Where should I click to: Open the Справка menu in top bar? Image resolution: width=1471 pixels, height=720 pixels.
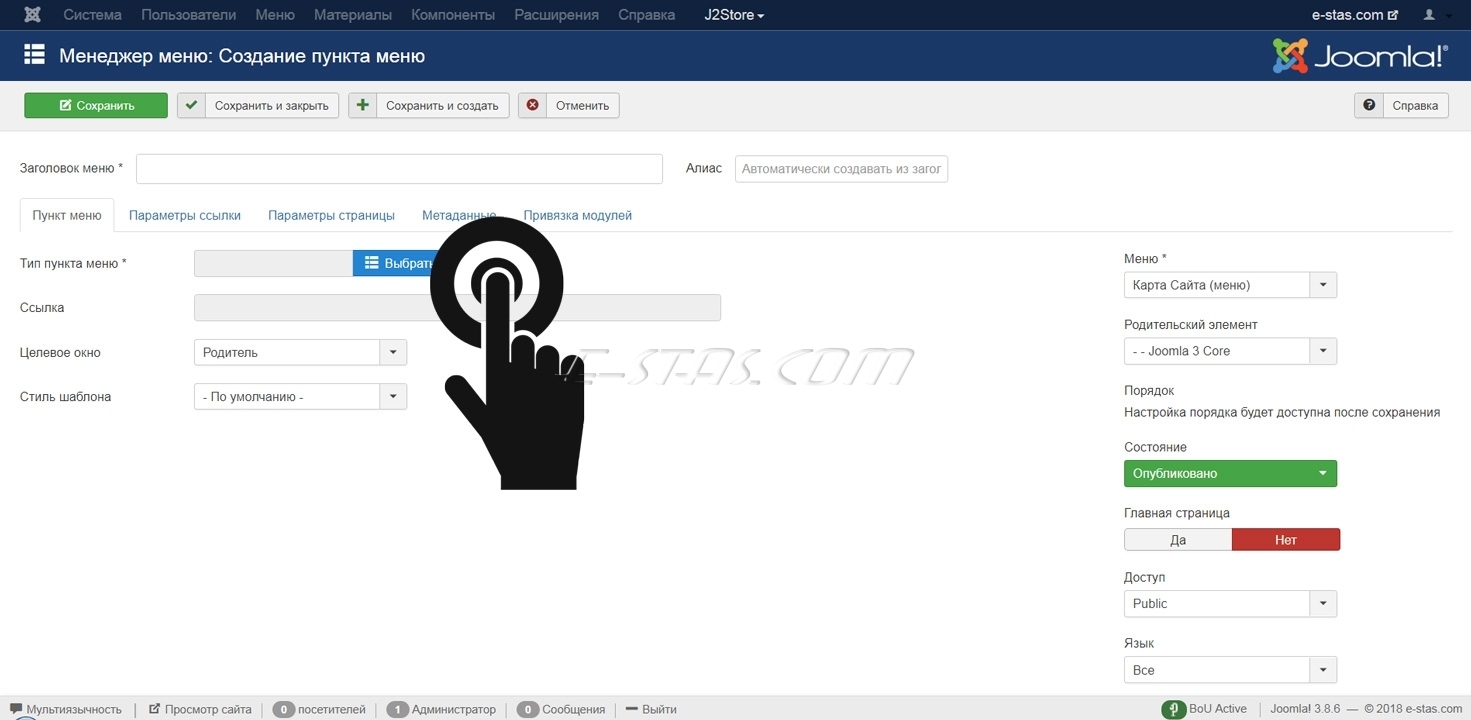click(x=647, y=15)
